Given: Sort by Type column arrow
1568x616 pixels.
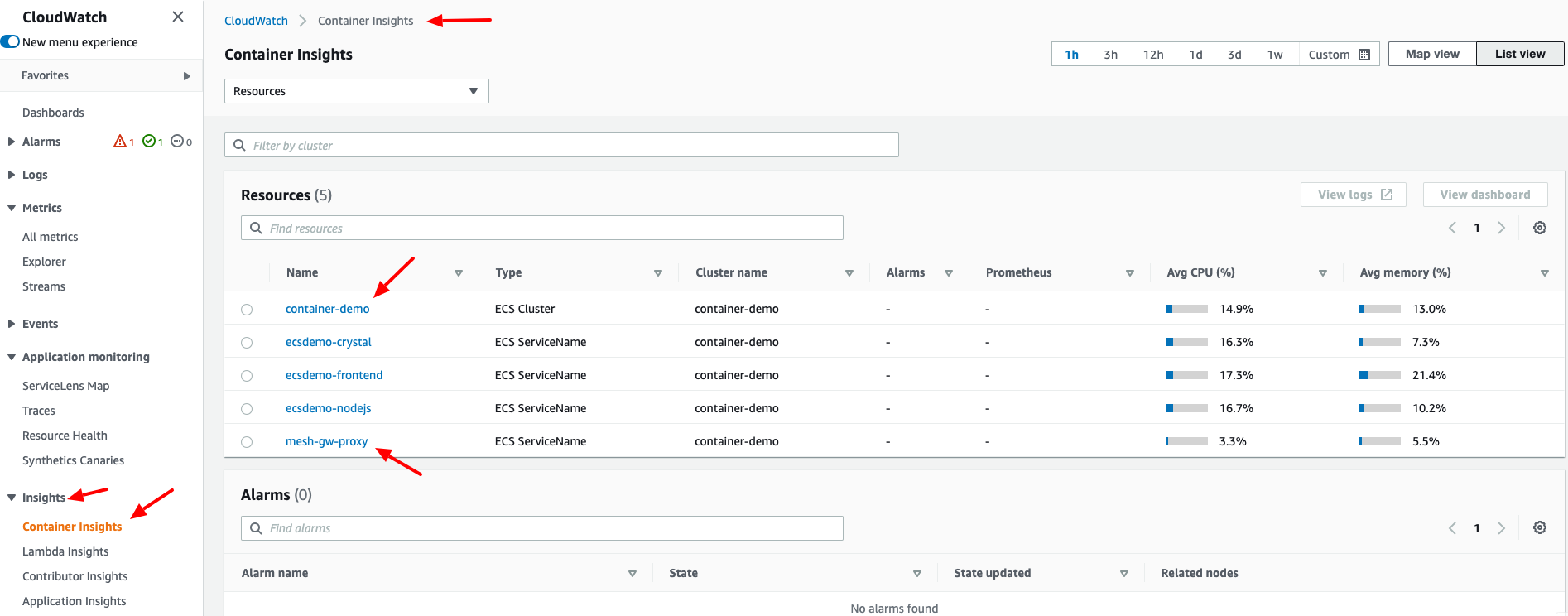Looking at the screenshot, I should click(x=658, y=273).
